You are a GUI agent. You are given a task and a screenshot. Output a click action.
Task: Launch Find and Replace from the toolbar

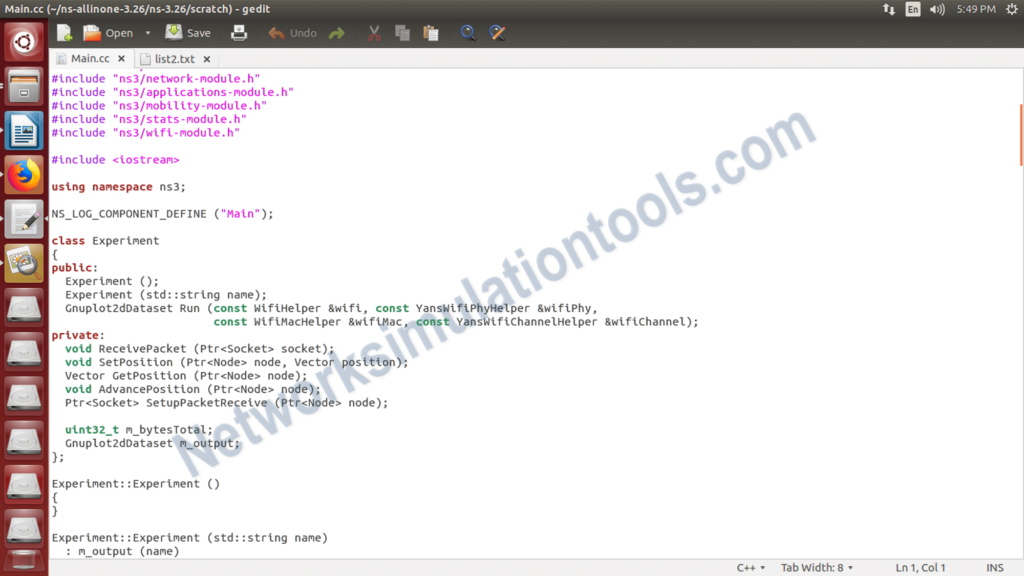pos(497,32)
